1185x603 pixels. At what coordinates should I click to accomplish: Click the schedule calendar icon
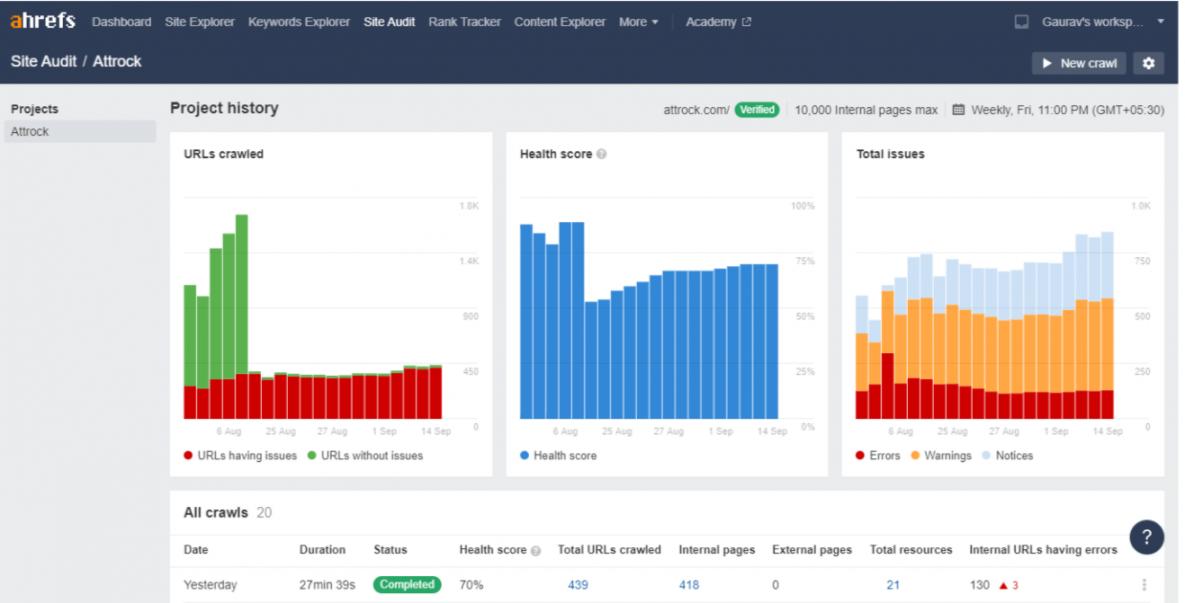coord(958,110)
